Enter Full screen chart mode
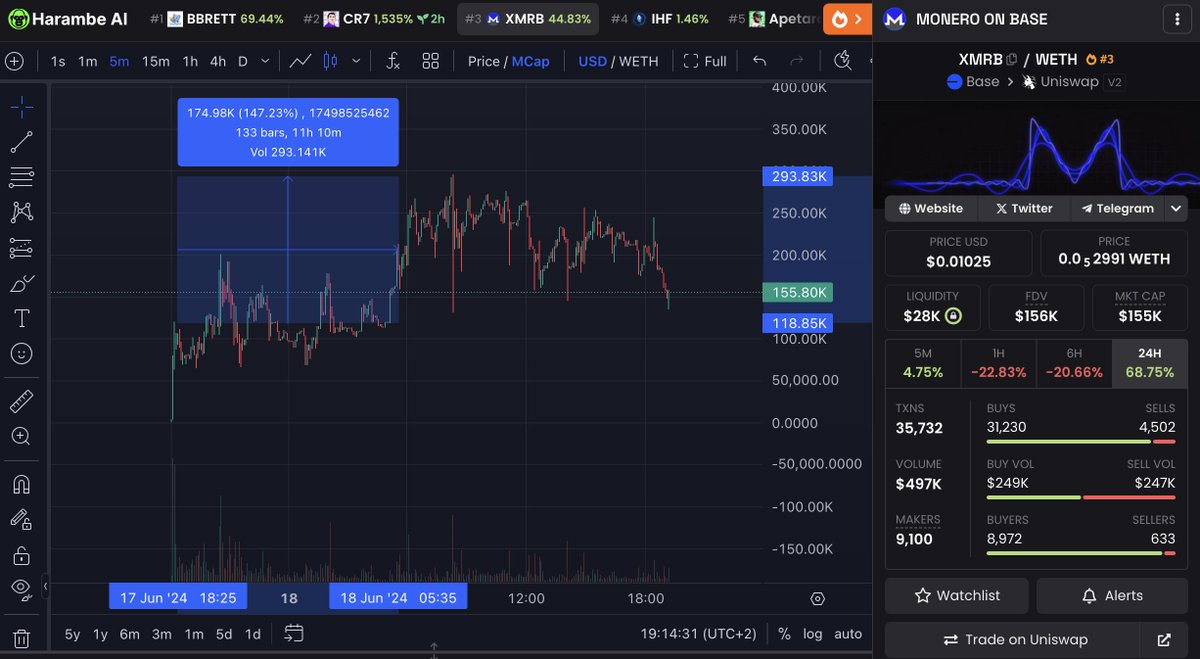1200x659 pixels. tap(705, 61)
